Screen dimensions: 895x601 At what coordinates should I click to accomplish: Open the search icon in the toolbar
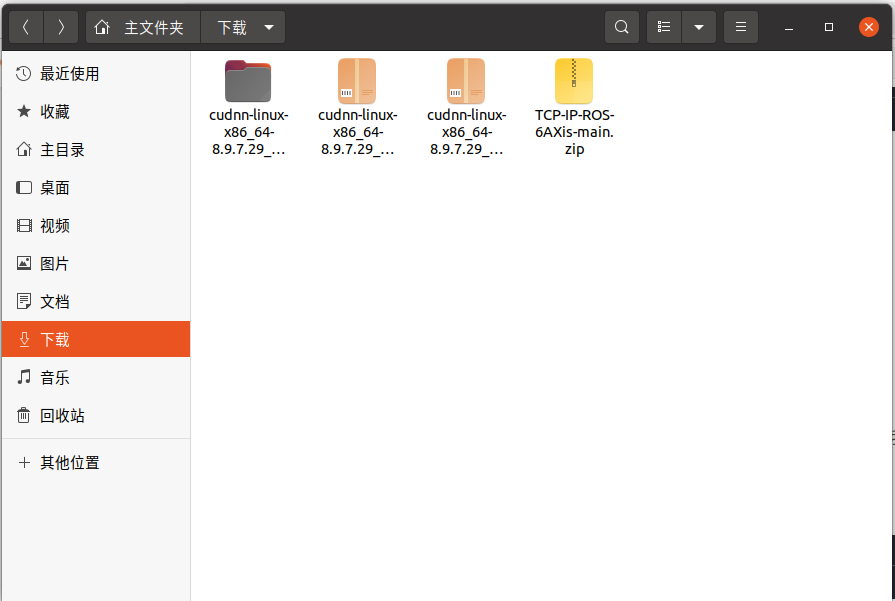point(620,27)
